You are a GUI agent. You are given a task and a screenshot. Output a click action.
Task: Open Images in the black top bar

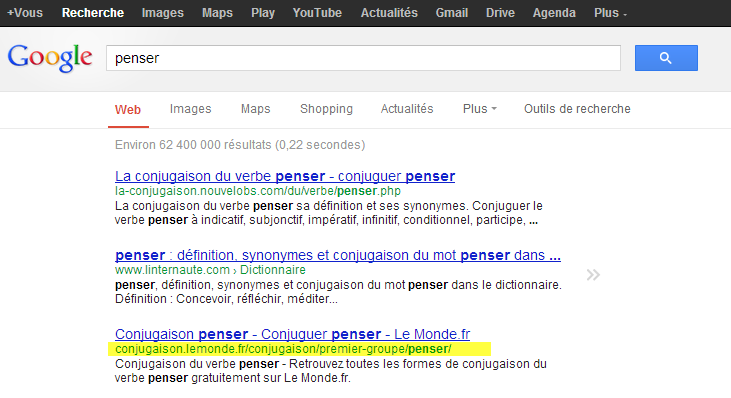(163, 13)
